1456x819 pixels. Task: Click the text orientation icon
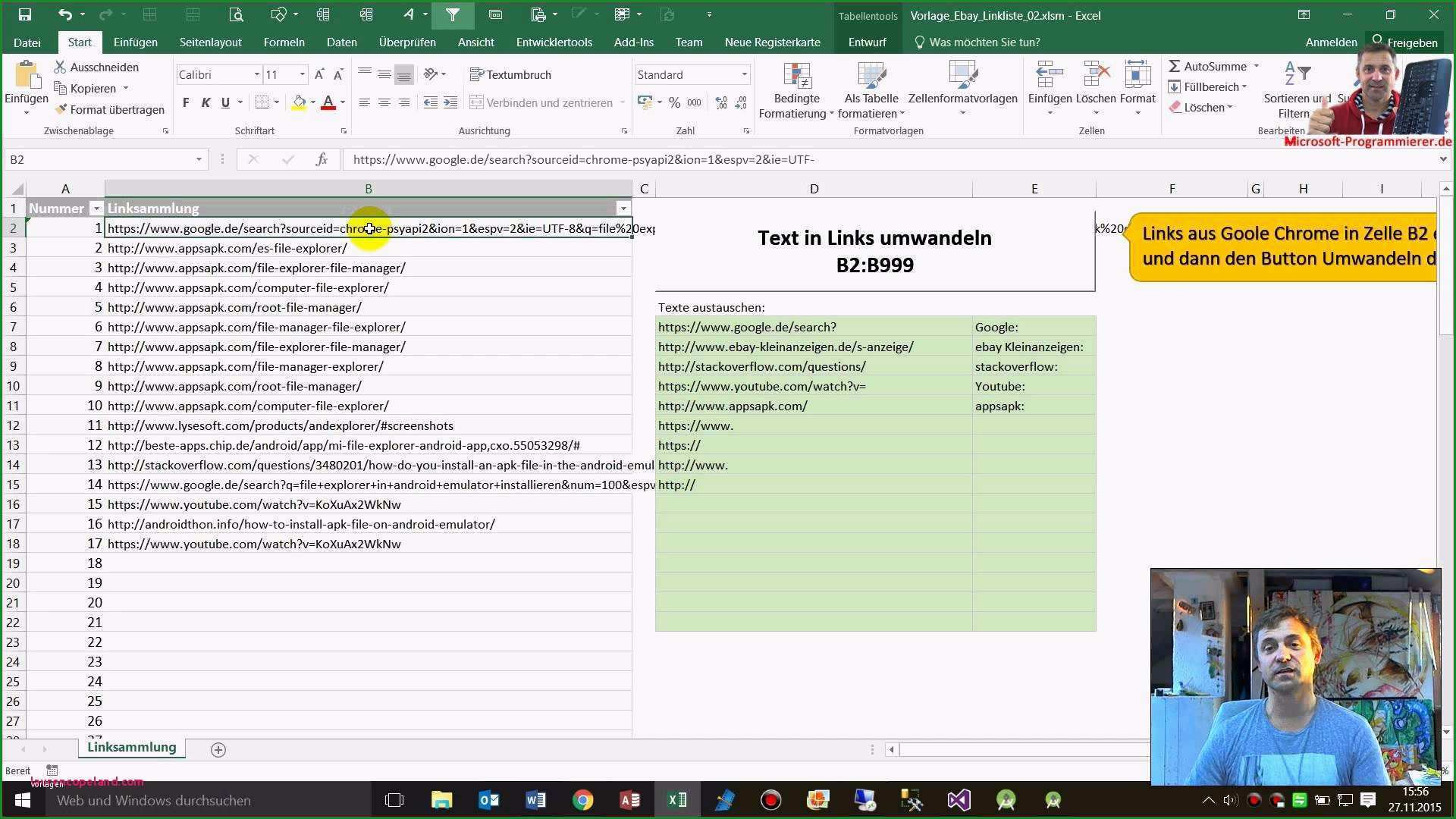pos(431,74)
